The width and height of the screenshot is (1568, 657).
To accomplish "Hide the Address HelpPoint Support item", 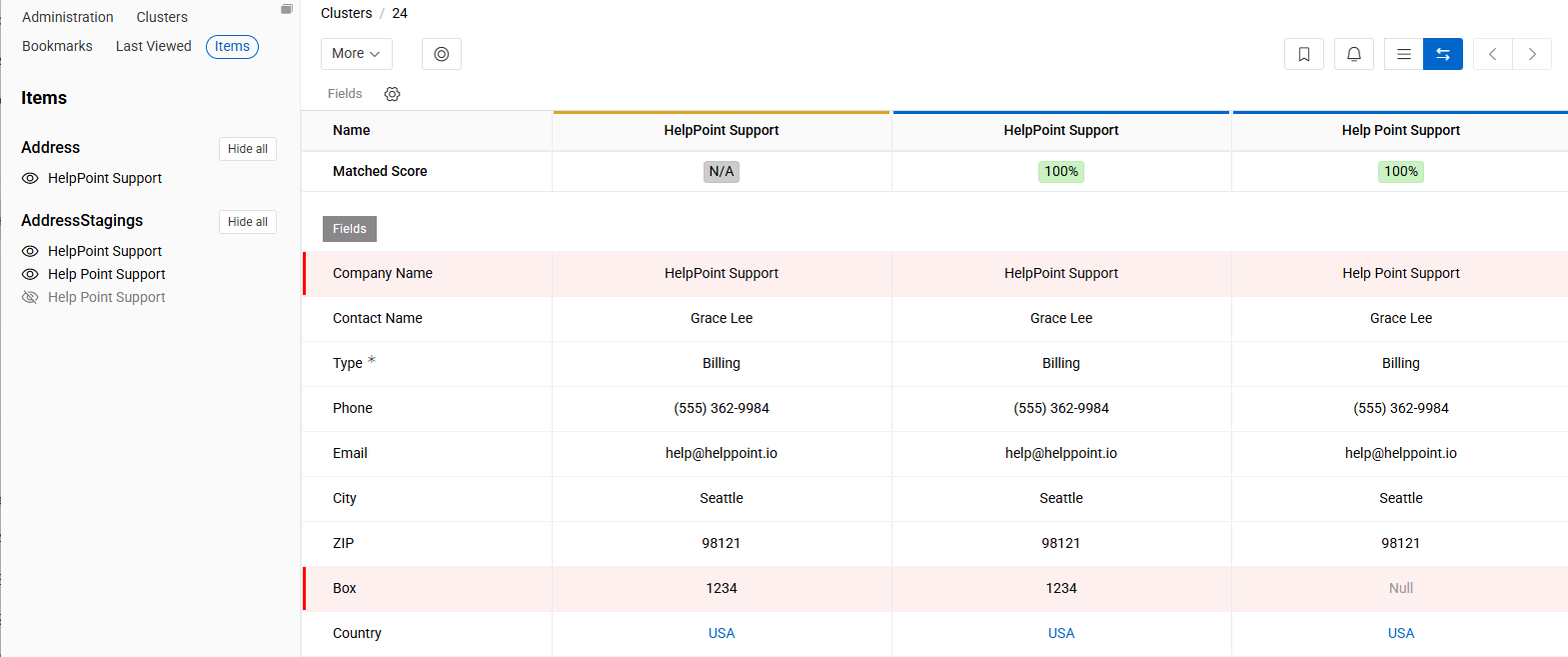I will tap(30, 178).
